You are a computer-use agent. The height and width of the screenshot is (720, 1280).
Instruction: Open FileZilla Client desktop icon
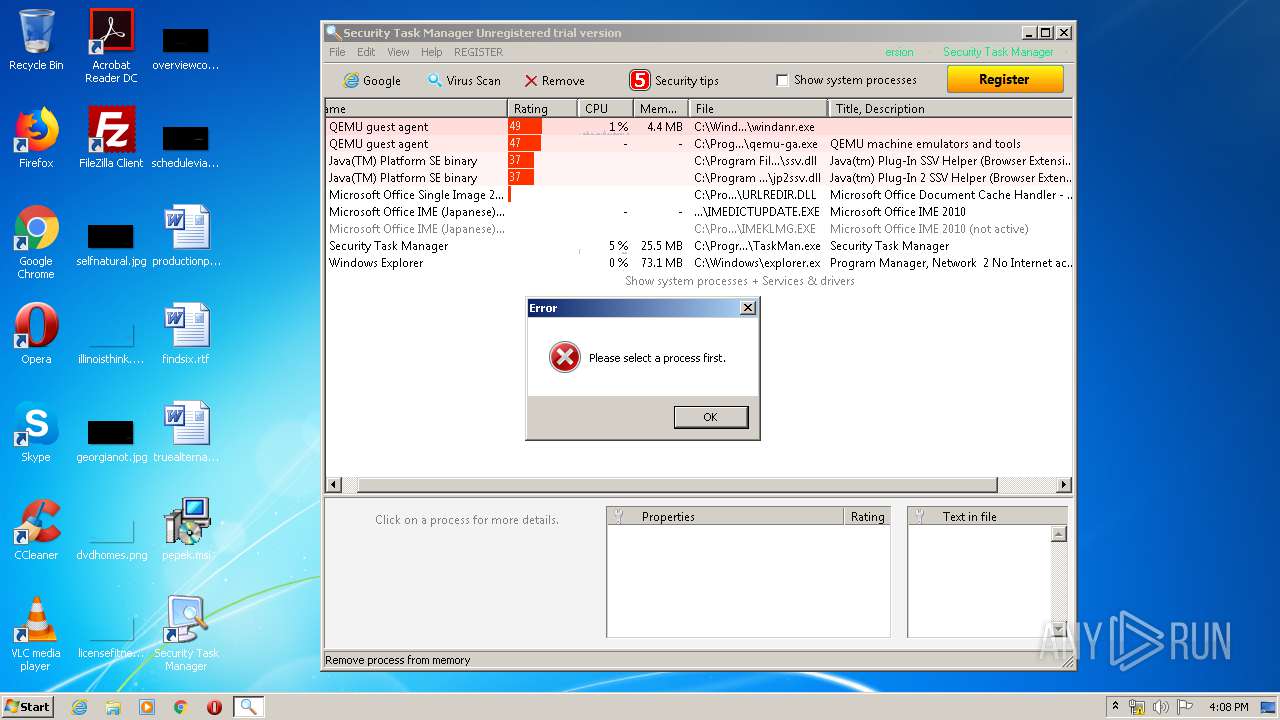click(111, 138)
